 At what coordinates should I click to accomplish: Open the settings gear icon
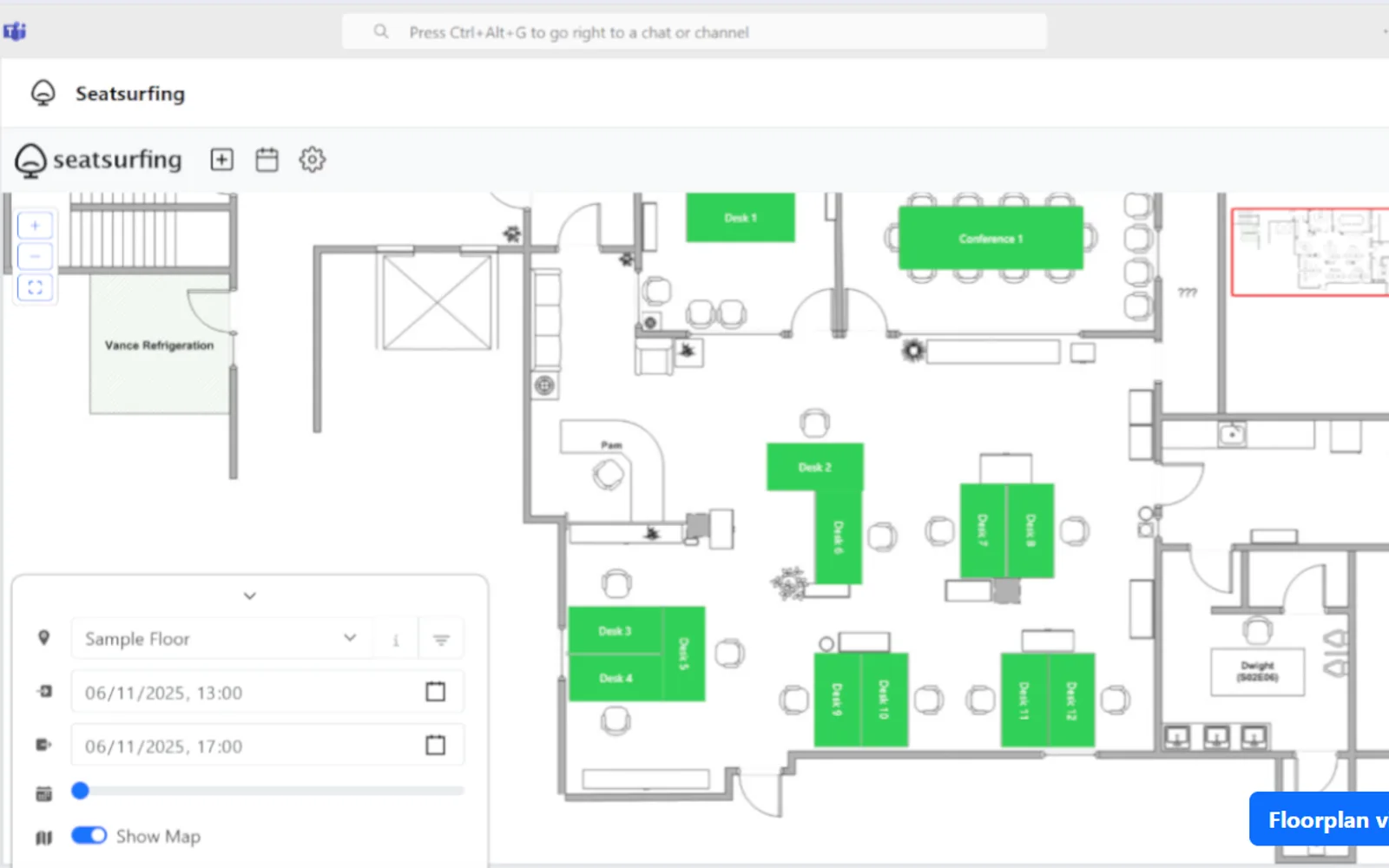pyautogui.click(x=313, y=160)
